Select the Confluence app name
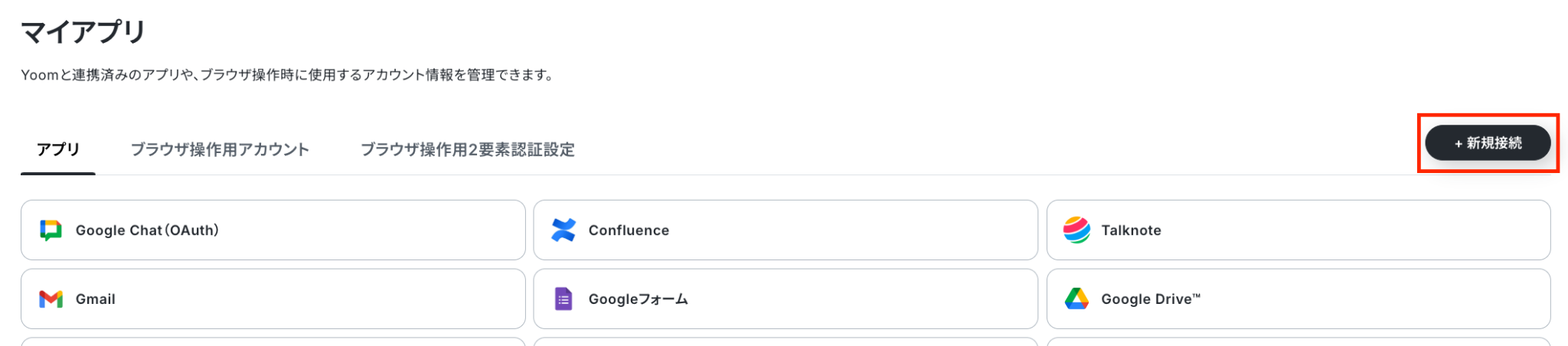Image resolution: width=1568 pixels, height=346 pixels. (629, 230)
